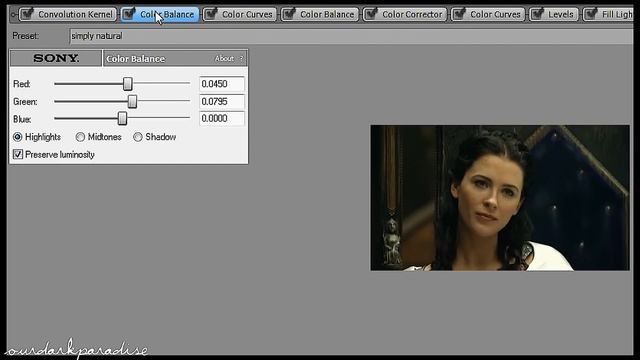The width and height of the screenshot is (640, 360).
Task: Uncheck Preserve luminosity
Action: 18,154
